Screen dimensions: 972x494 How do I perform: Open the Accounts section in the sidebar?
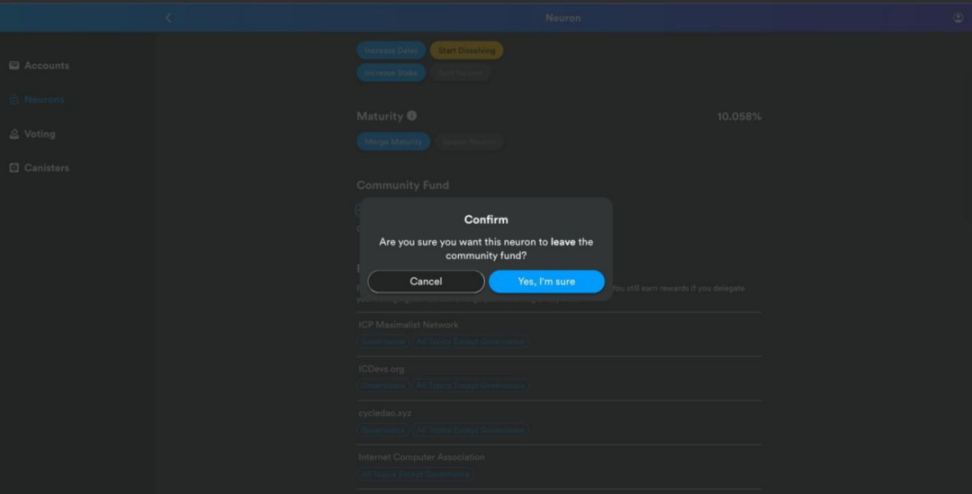[39, 65]
